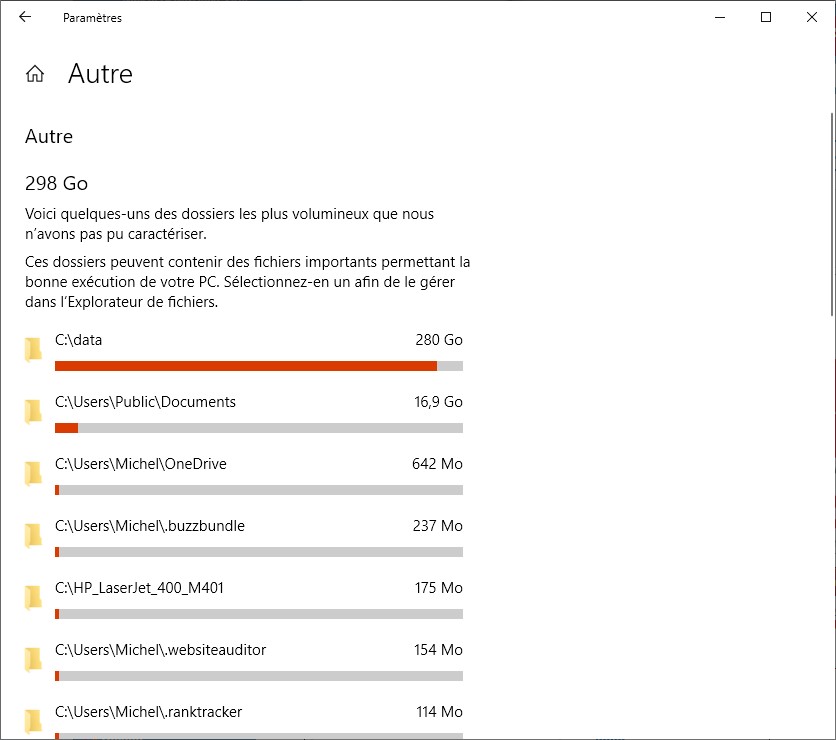The height and width of the screenshot is (740, 836).
Task: Click the C:\Users\Michel\.websiteauditor label
Action: (160, 650)
